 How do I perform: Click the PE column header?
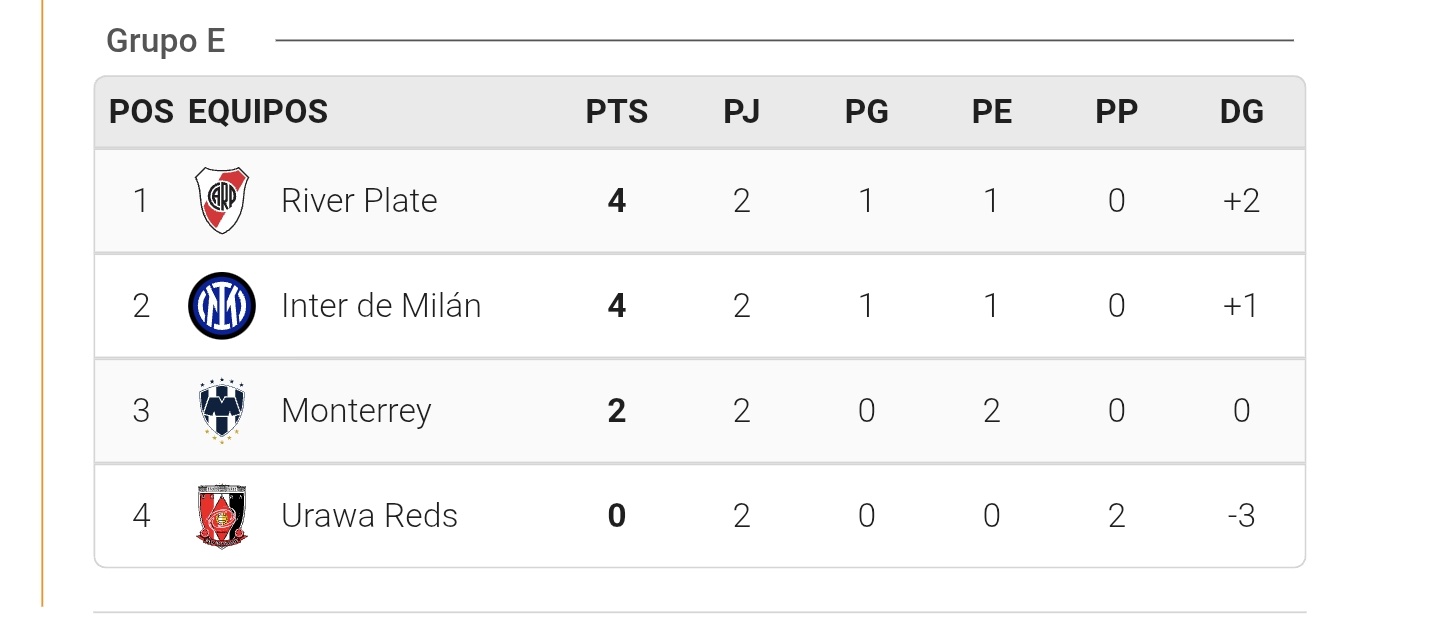coord(992,111)
